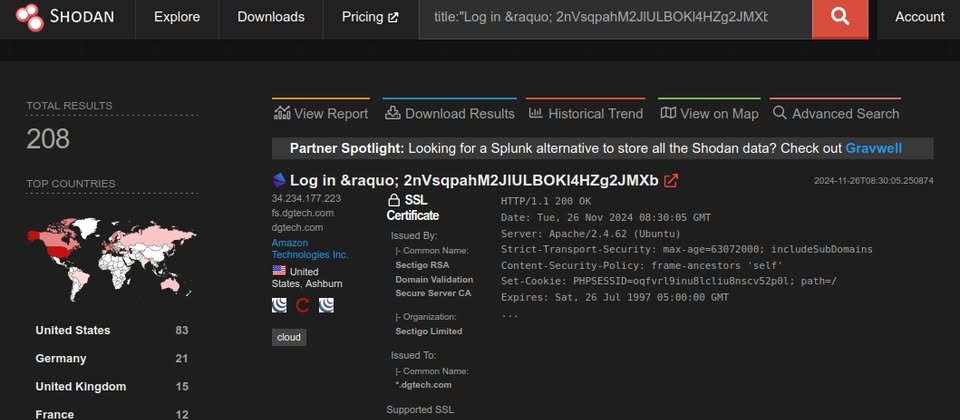This screenshot has height=420, width=960.
Task: Click the result timestamp 2024-11-26T08:30:05.250874
Action: (874, 181)
